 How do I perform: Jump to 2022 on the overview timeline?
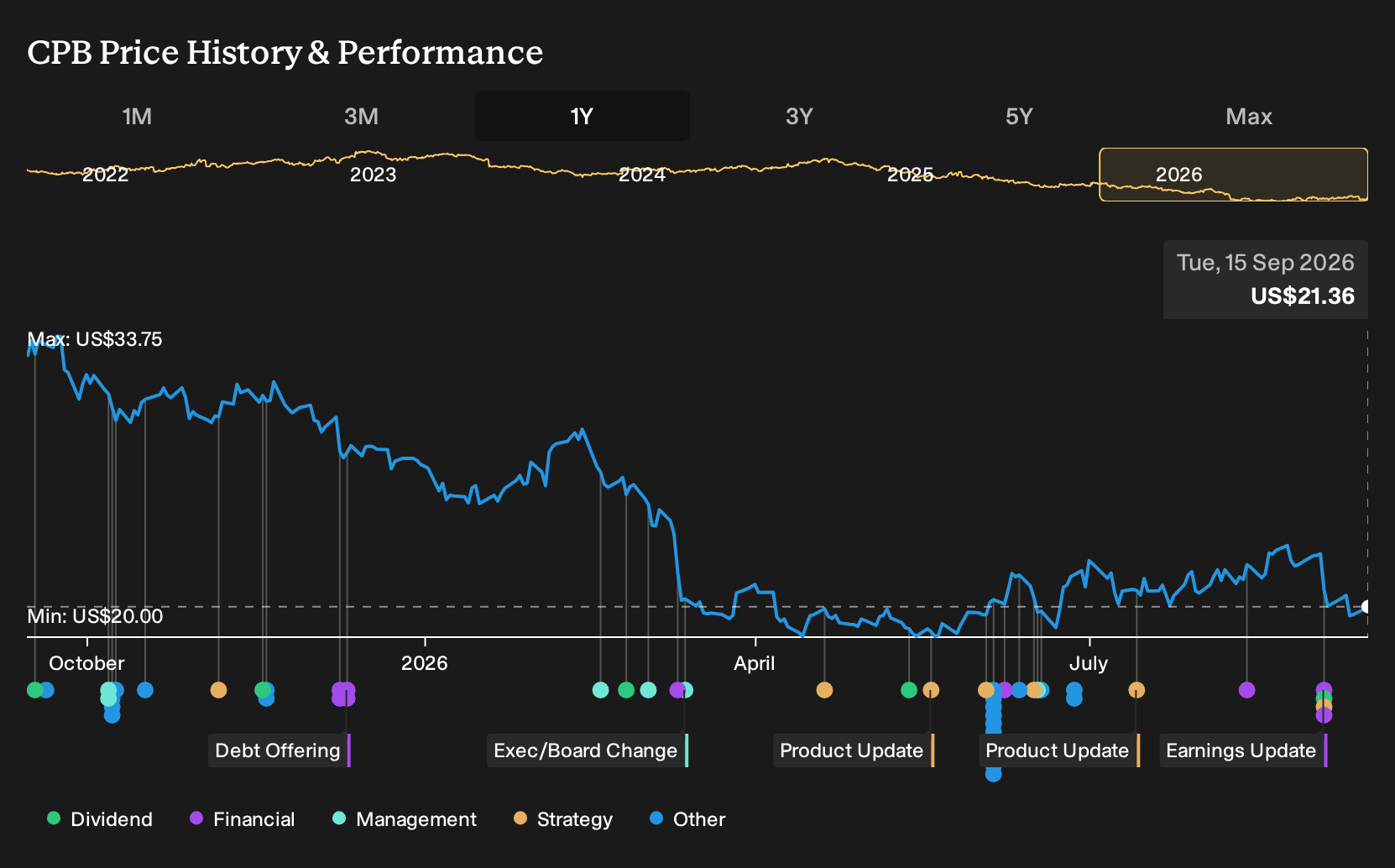pos(105,175)
